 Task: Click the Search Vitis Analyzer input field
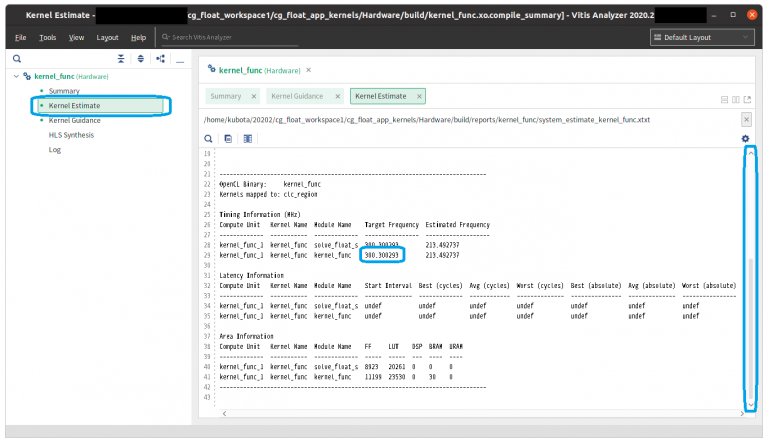[230, 37]
